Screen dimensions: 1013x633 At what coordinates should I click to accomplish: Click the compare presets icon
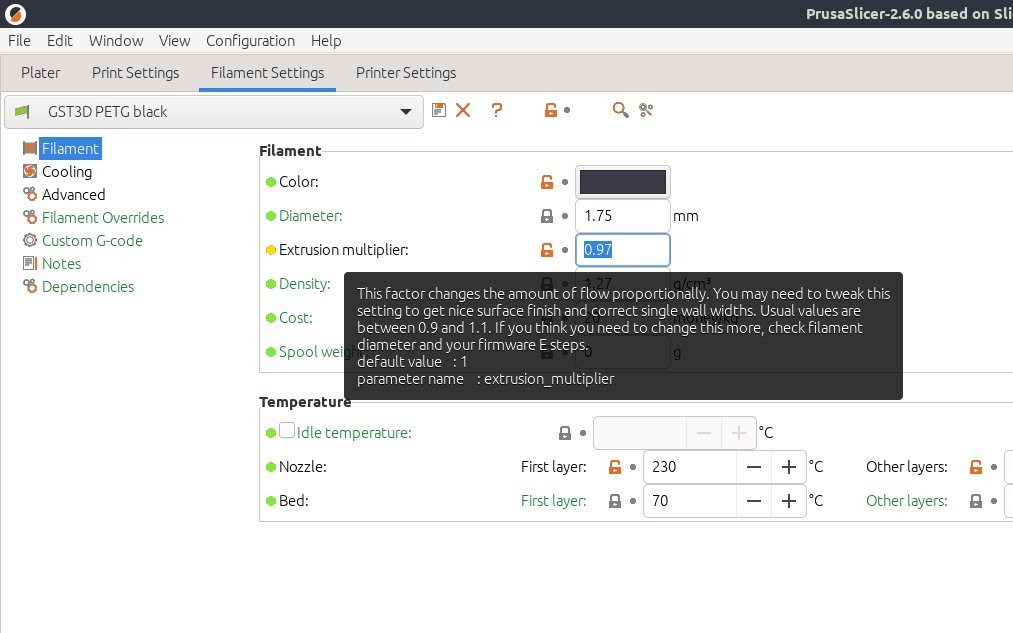click(x=646, y=110)
